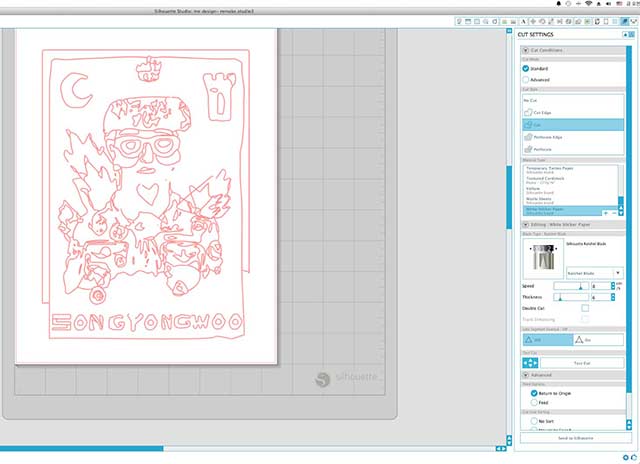Image resolution: width=640 pixels, height=464 pixels.
Task: Open the Move (crosshair arrows) toolbar icon
Action: pos(533,21)
